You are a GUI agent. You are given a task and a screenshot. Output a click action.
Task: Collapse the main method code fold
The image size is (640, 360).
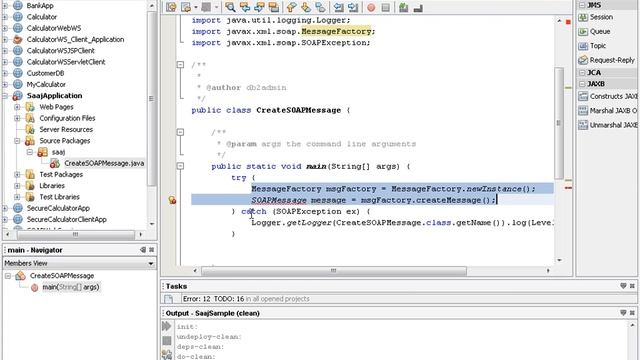click(180, 166)
